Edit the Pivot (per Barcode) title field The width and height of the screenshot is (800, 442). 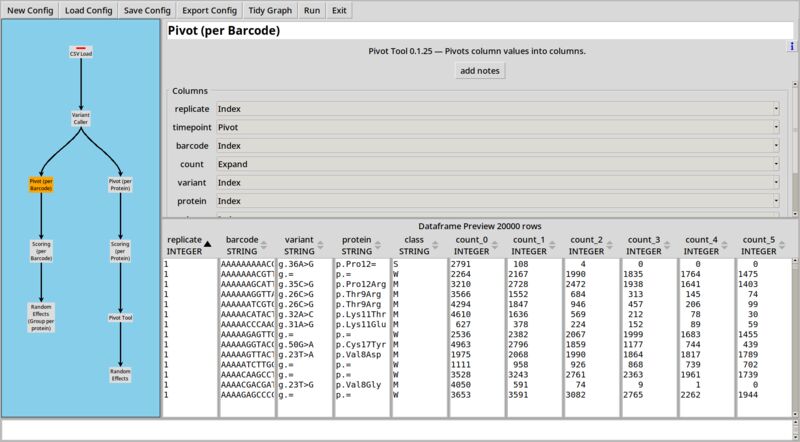(480, 31)
